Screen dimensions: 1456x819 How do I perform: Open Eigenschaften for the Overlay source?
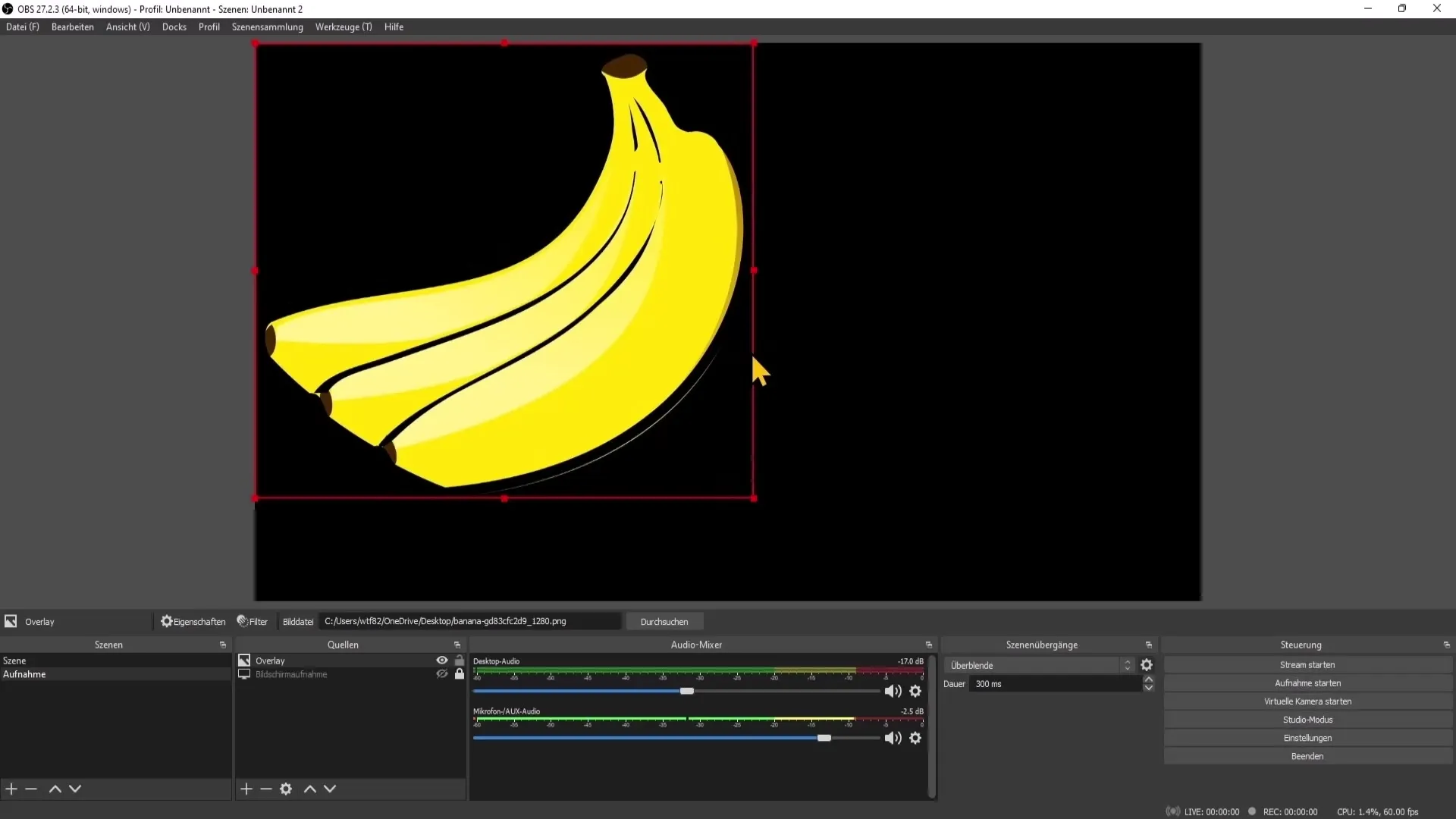coord(193,622)
